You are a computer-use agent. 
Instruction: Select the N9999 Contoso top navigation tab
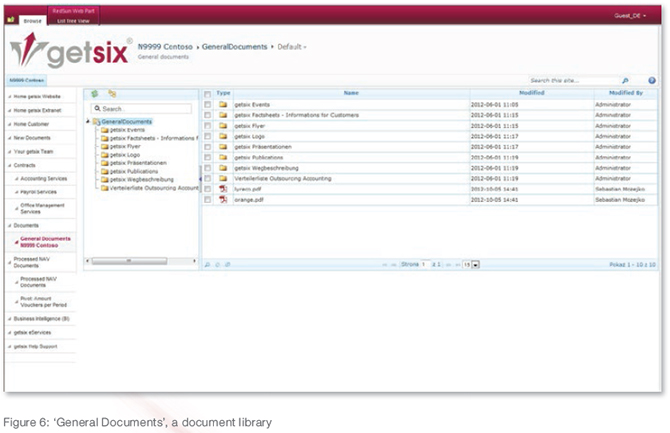pyautogui.click(x=26, y=80)
